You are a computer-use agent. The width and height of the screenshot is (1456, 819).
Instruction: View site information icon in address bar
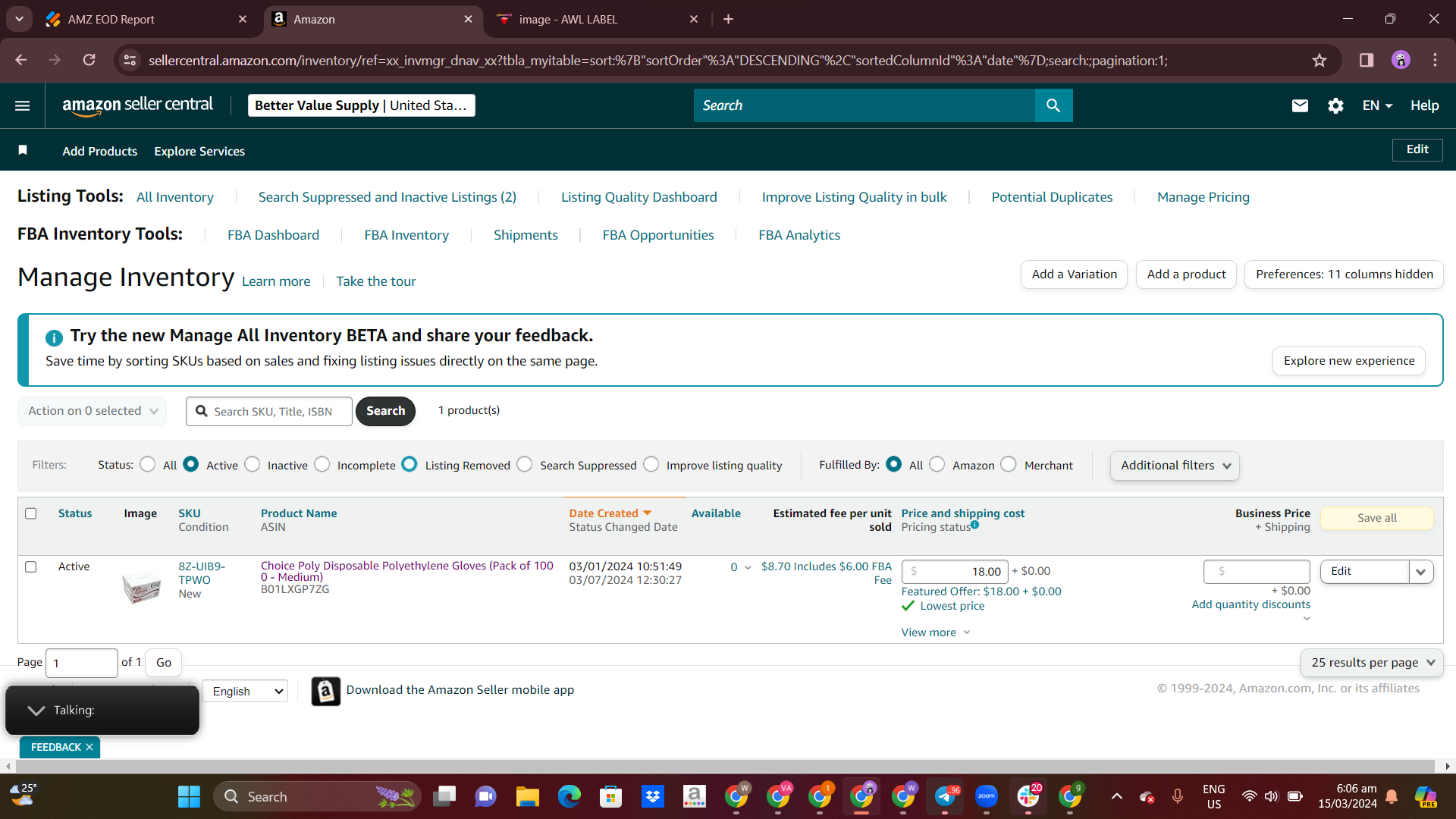(x=130, y=60)
